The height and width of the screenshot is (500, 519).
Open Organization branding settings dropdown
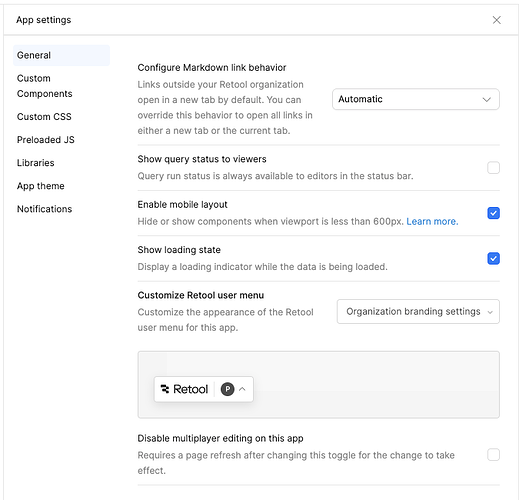418,311
